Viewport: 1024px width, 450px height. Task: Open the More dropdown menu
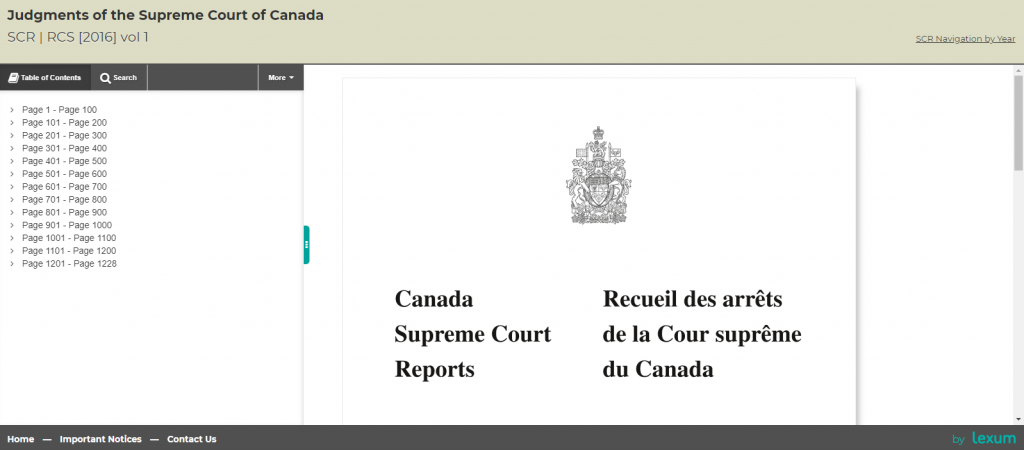tap(281, 77)
